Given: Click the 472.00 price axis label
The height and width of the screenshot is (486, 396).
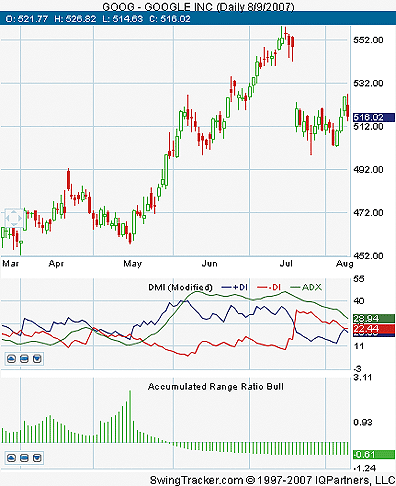Looking at the screenshot, I should [x=368, y=212].
